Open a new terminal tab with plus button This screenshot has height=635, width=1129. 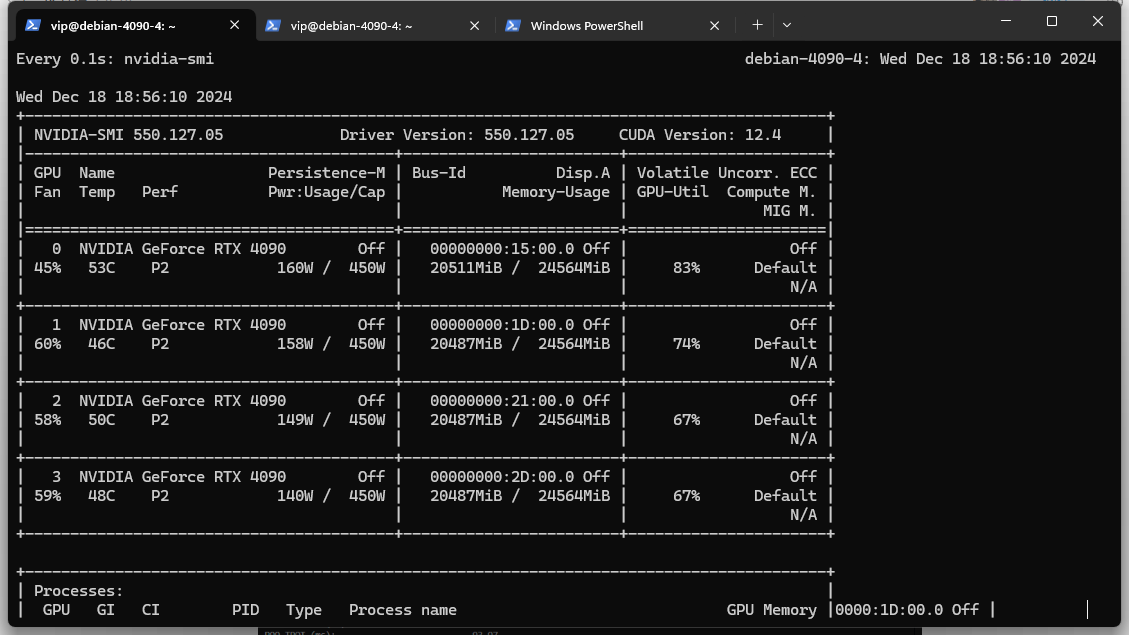click(x=757, y=25)
